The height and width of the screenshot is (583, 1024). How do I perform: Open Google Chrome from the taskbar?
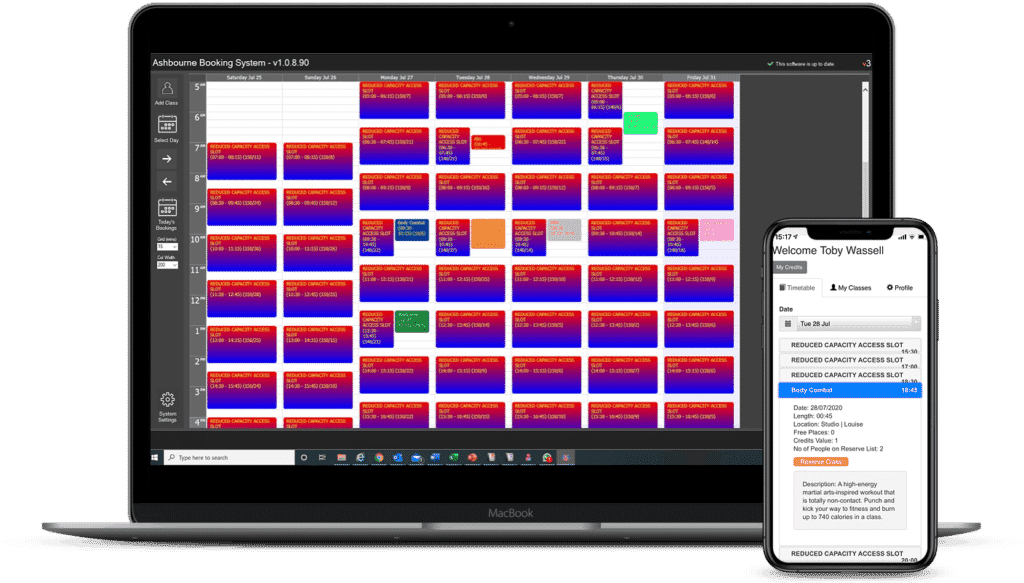coord(379,457)
